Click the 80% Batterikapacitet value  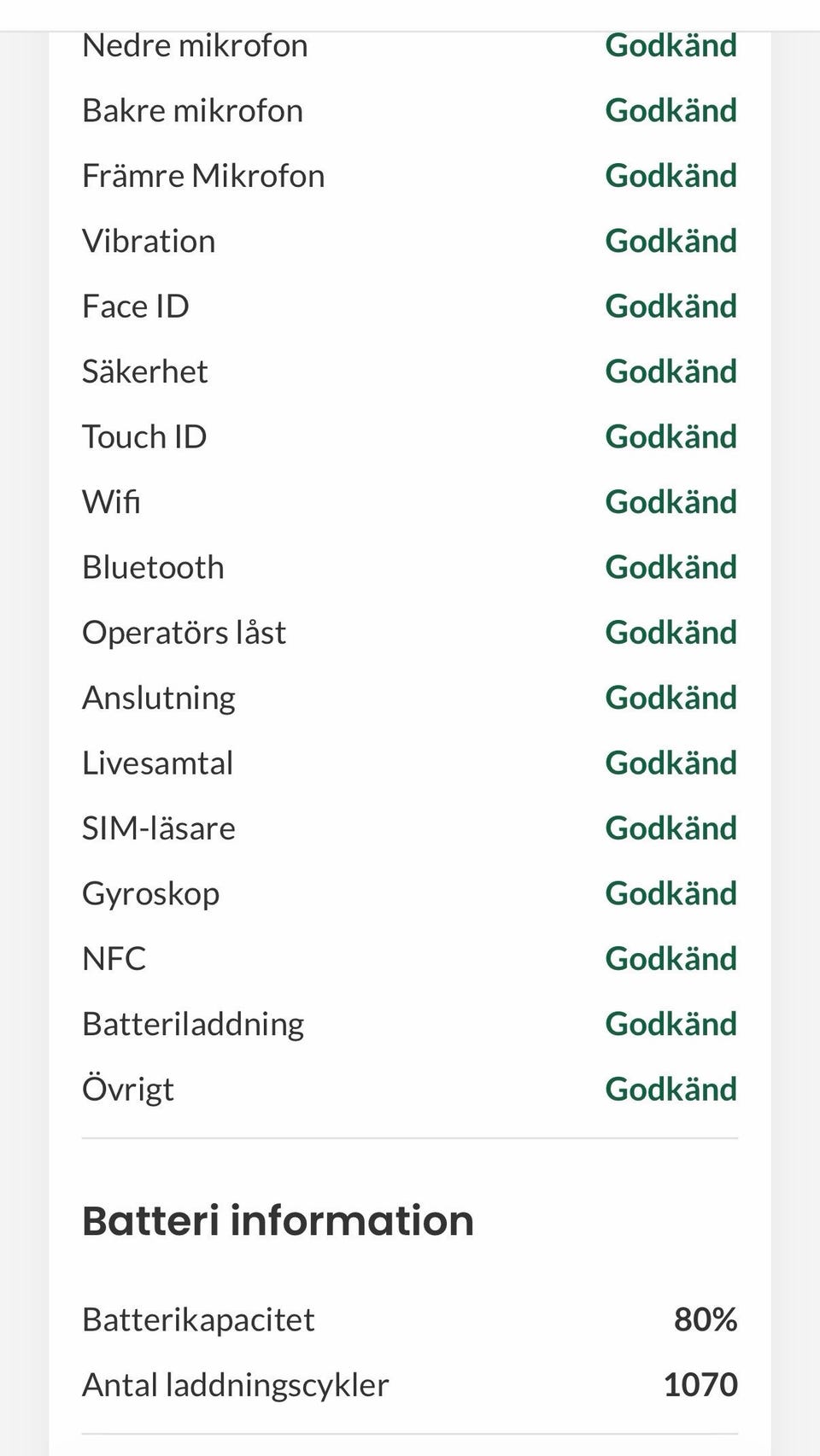705,1320
